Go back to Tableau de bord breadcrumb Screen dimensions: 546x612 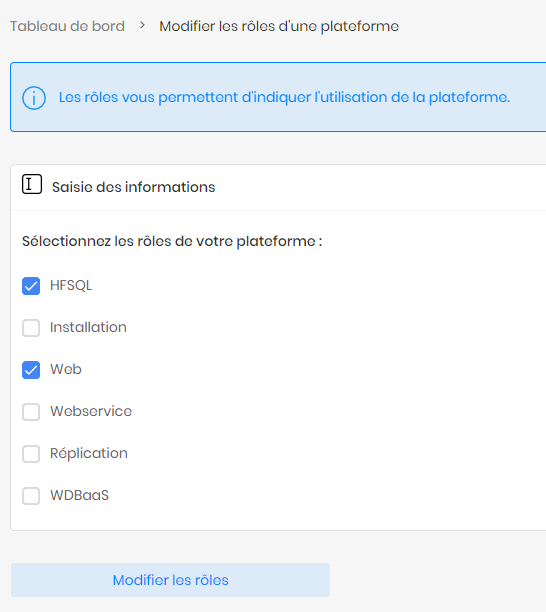[67, 26]
